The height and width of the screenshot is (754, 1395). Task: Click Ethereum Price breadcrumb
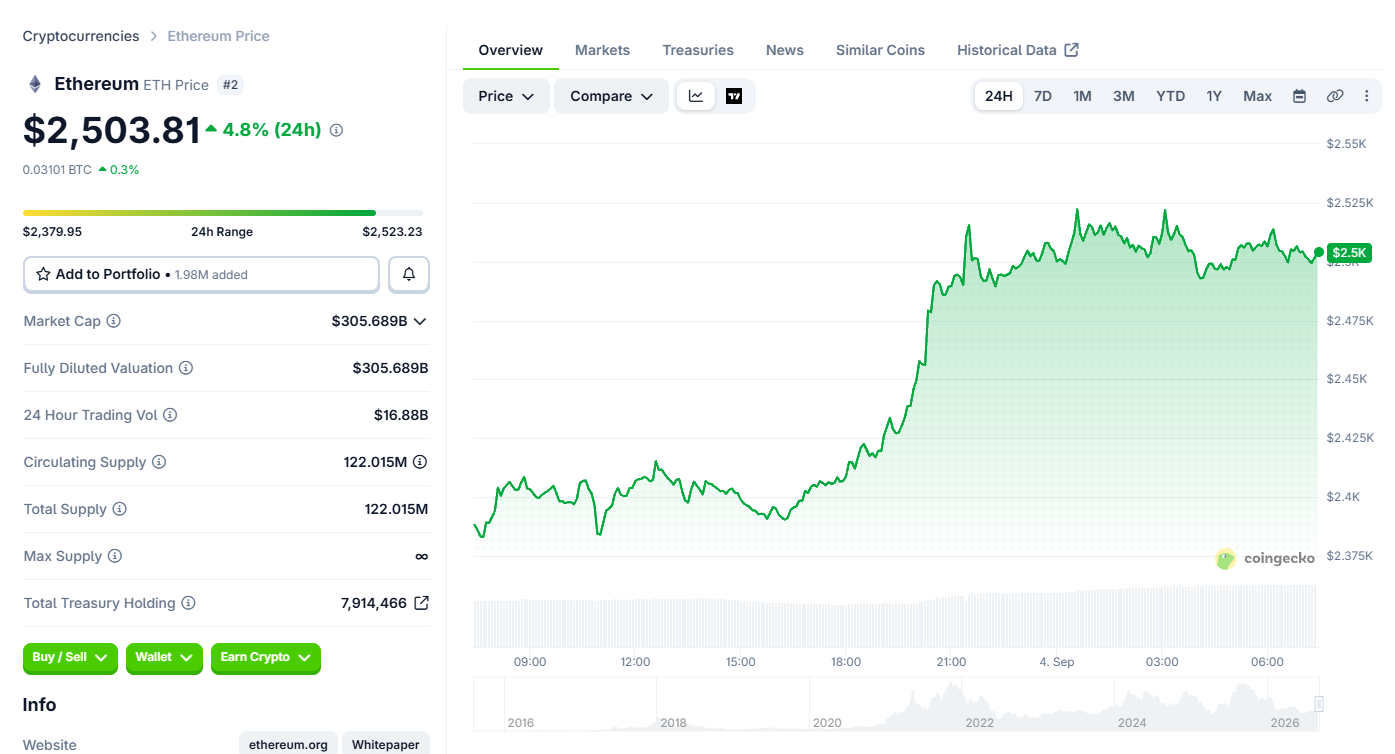[218, 36]
